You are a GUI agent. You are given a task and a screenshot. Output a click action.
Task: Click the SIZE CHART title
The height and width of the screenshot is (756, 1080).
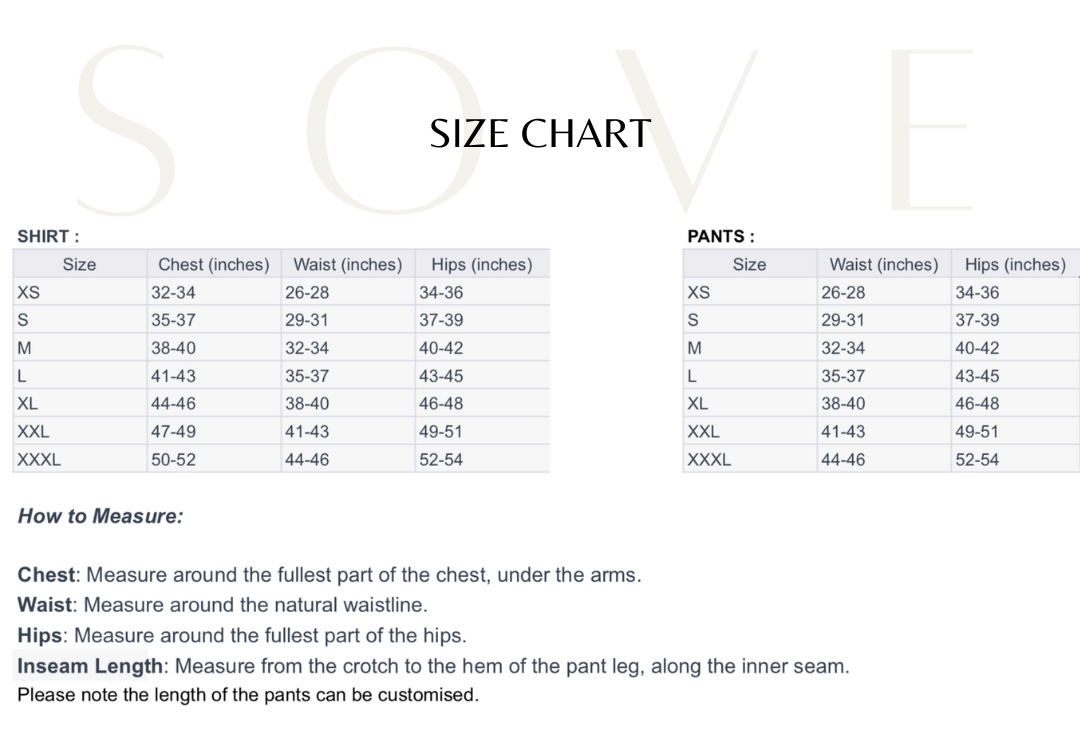coord(540,134)
